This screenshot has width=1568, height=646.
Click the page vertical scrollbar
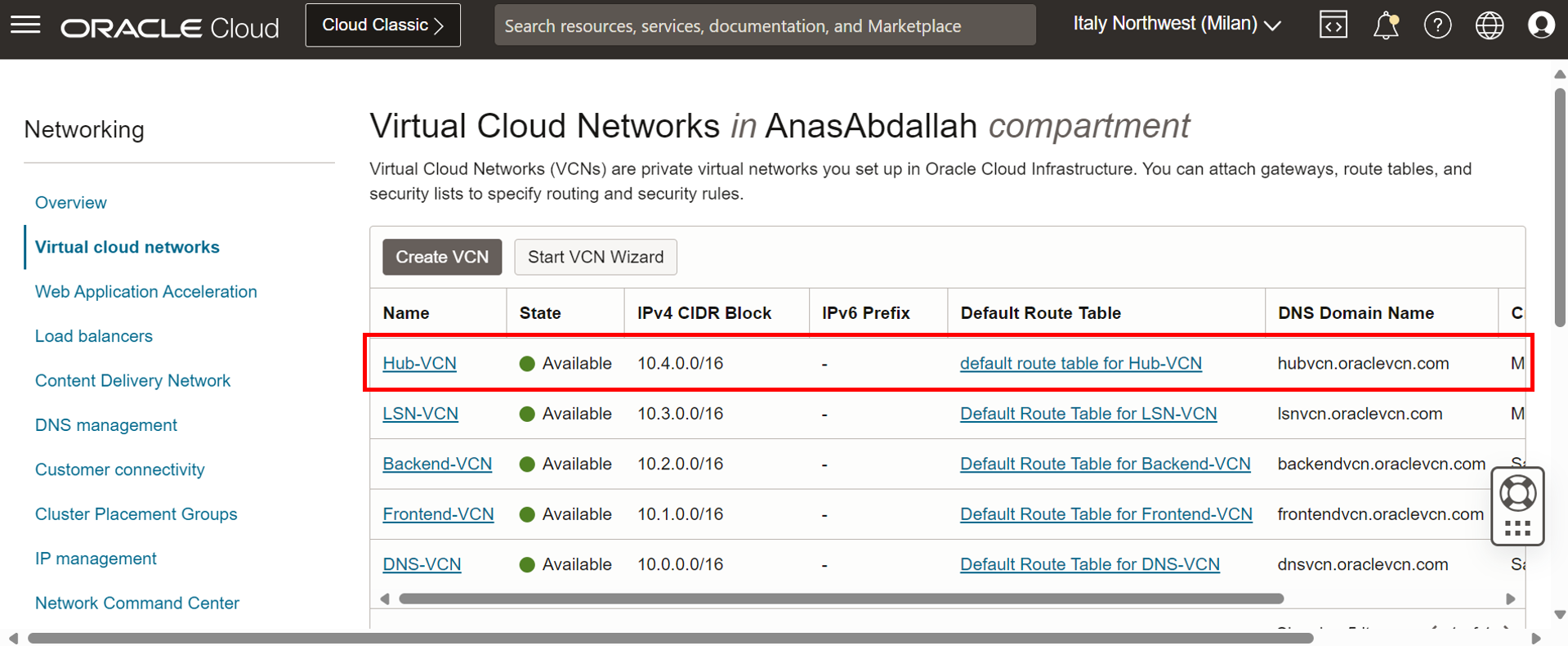pos(1560,207)
